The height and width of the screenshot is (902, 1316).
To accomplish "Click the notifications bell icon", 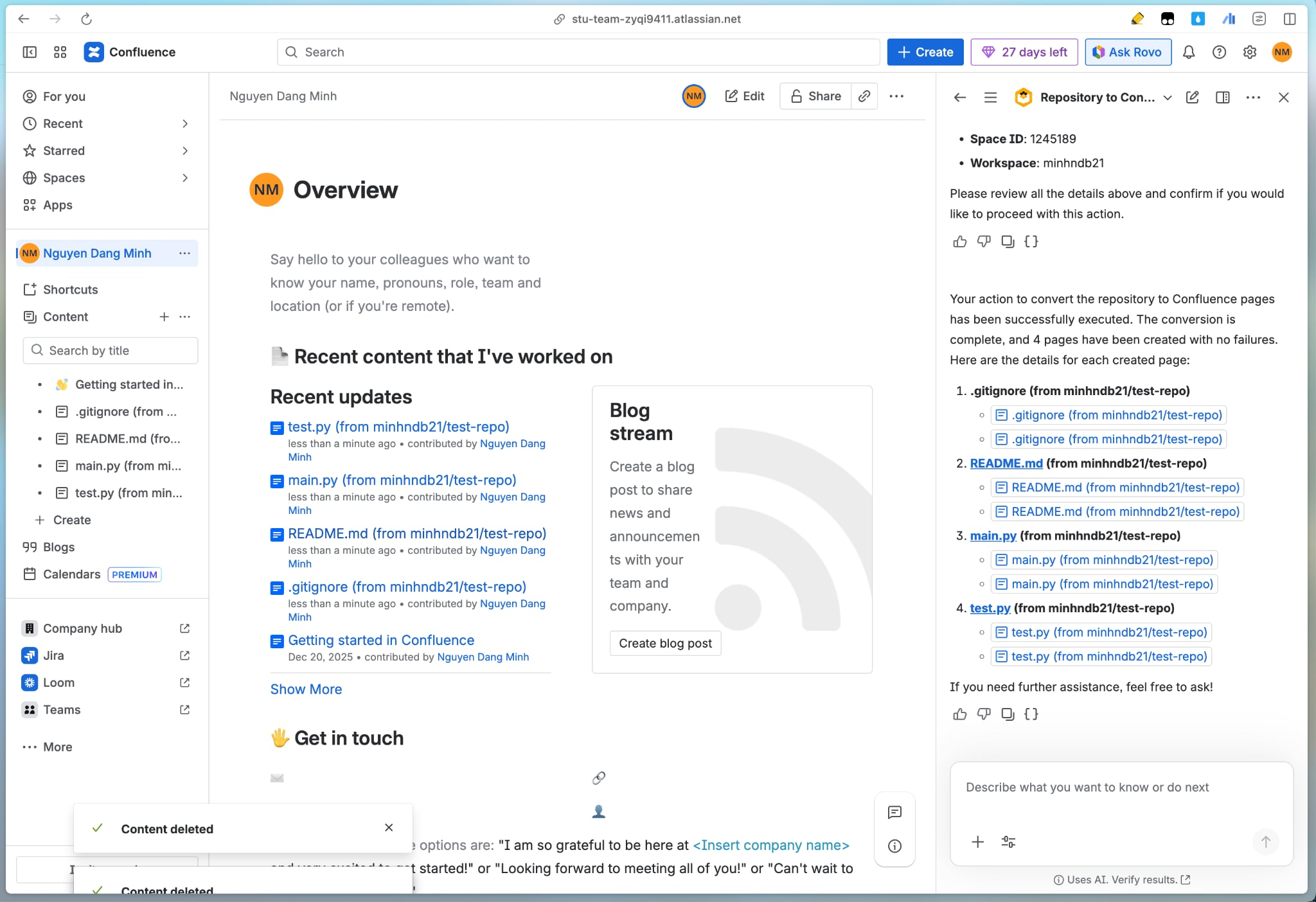I will pyautogui.click(x=1188, y=52).
